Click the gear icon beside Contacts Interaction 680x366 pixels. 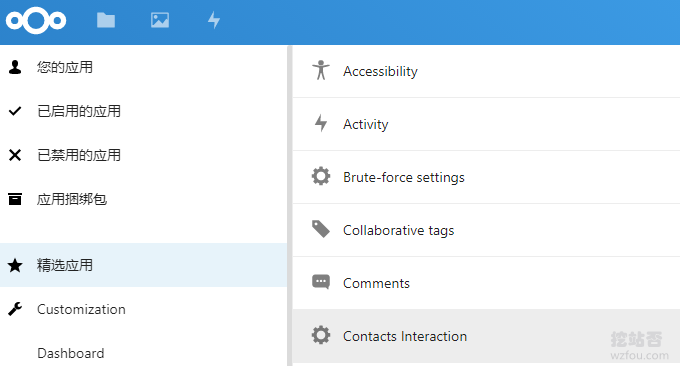(321, 335)
